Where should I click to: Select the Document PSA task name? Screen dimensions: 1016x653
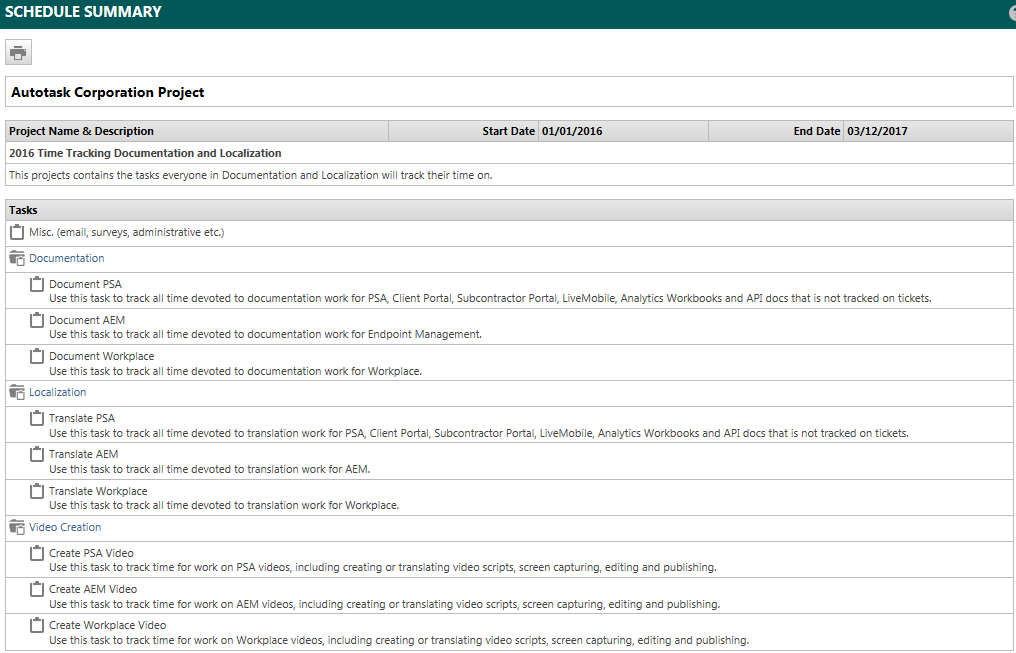click(x=86, y=284)
